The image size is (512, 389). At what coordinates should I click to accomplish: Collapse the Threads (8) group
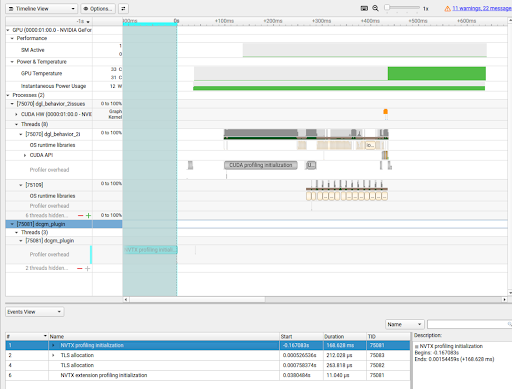pyautogui.click(x=16, y=124)
